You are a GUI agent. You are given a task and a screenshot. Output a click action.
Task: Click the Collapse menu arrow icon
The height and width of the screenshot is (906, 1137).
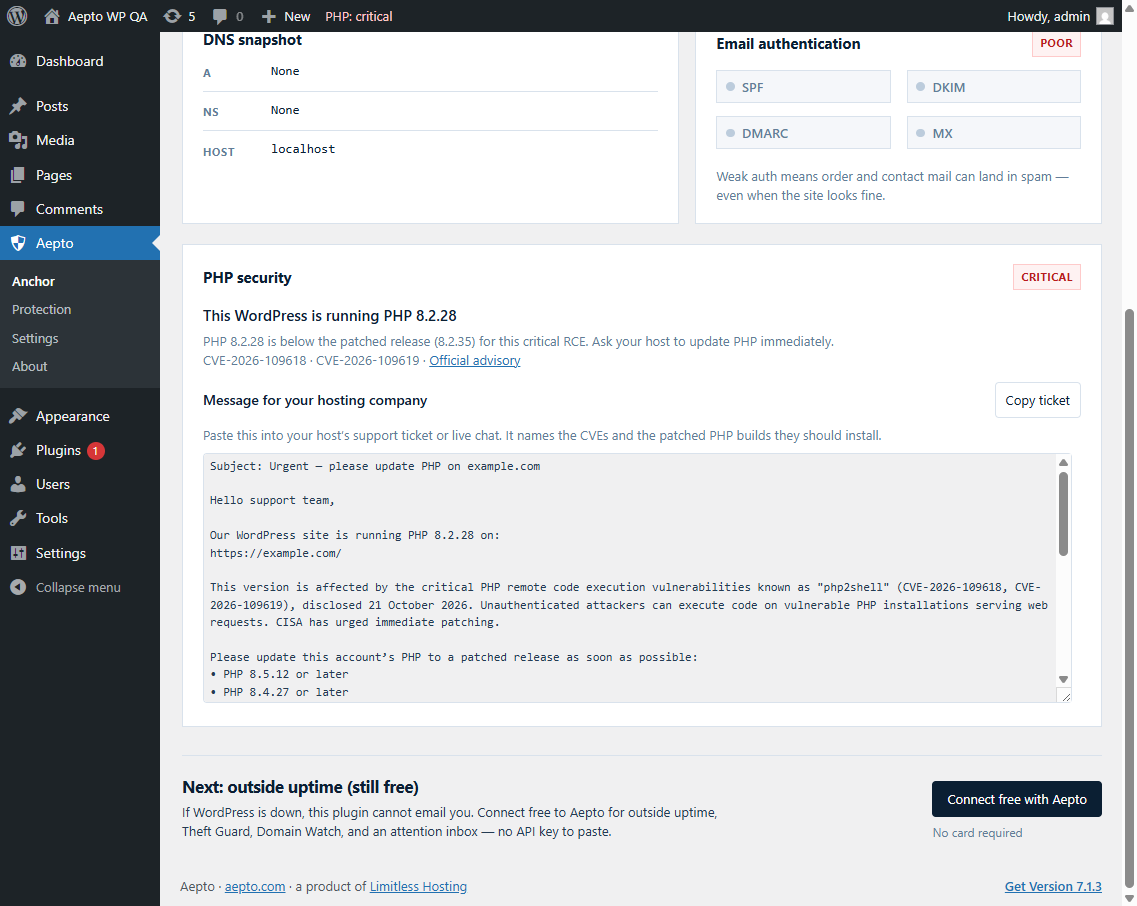(x=18, y=588)
